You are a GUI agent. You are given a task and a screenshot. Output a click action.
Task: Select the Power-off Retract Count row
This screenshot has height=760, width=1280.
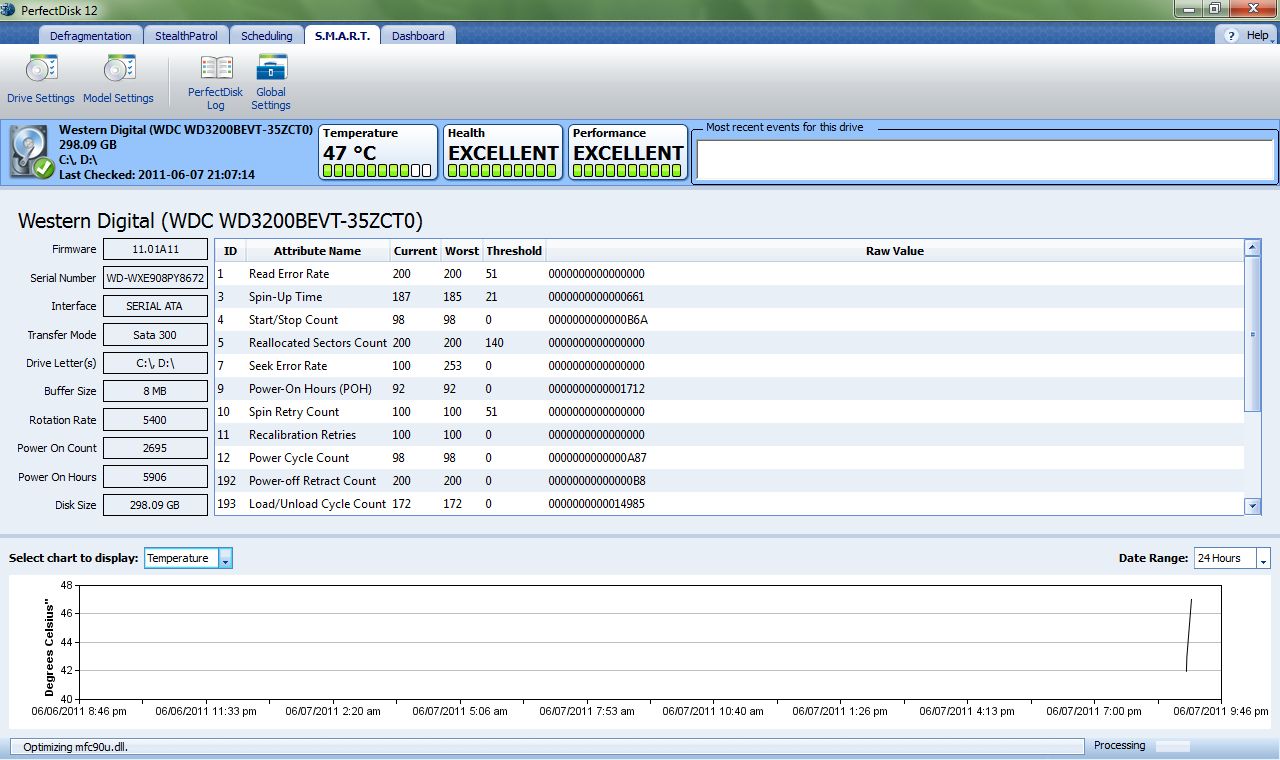pyautogui.click(x=730, y=481)
